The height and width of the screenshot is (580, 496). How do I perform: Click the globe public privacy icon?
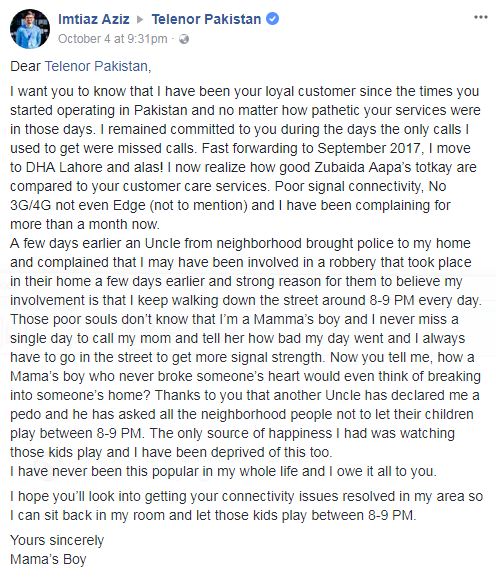184,39
